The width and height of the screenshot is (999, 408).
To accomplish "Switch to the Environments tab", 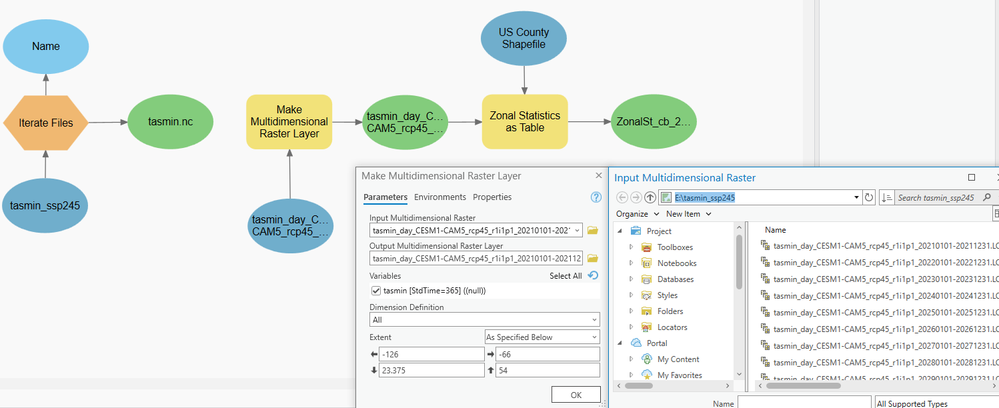I will 440,197.
